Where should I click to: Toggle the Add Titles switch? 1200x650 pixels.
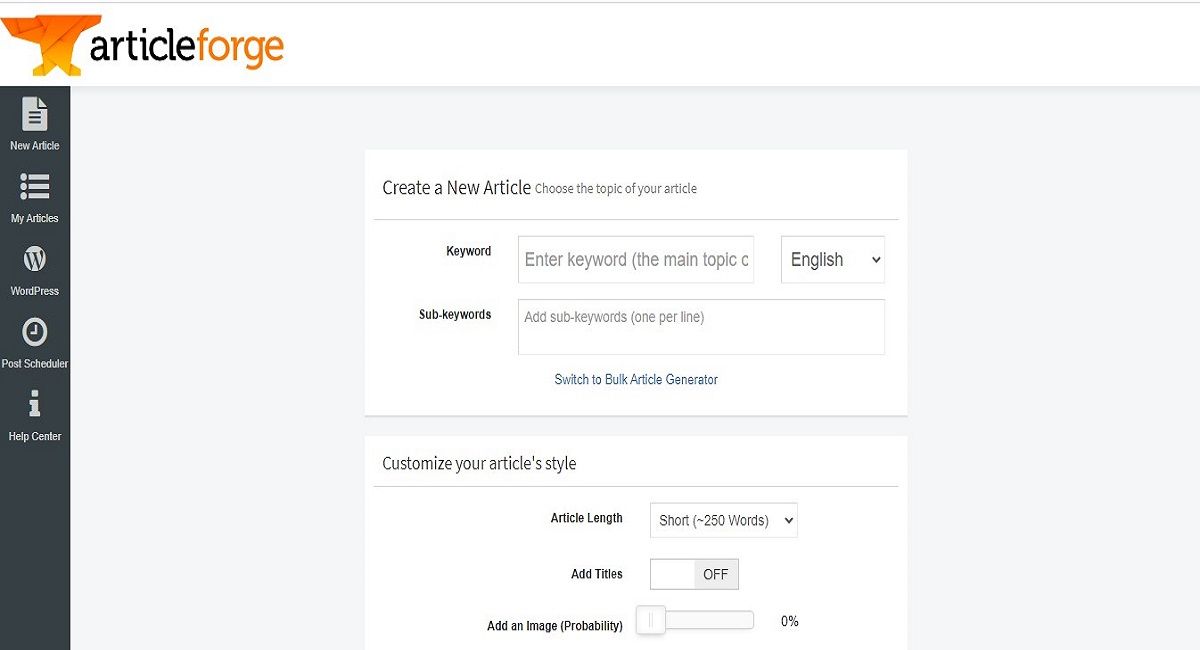pos(694,574)
